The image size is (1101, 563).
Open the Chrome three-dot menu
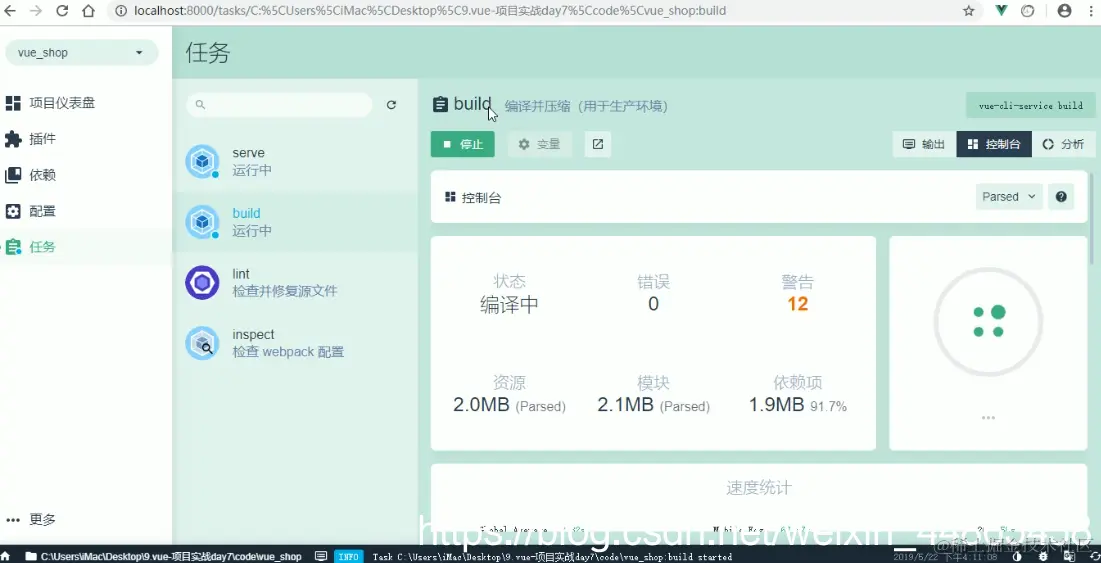(1091, 11)
